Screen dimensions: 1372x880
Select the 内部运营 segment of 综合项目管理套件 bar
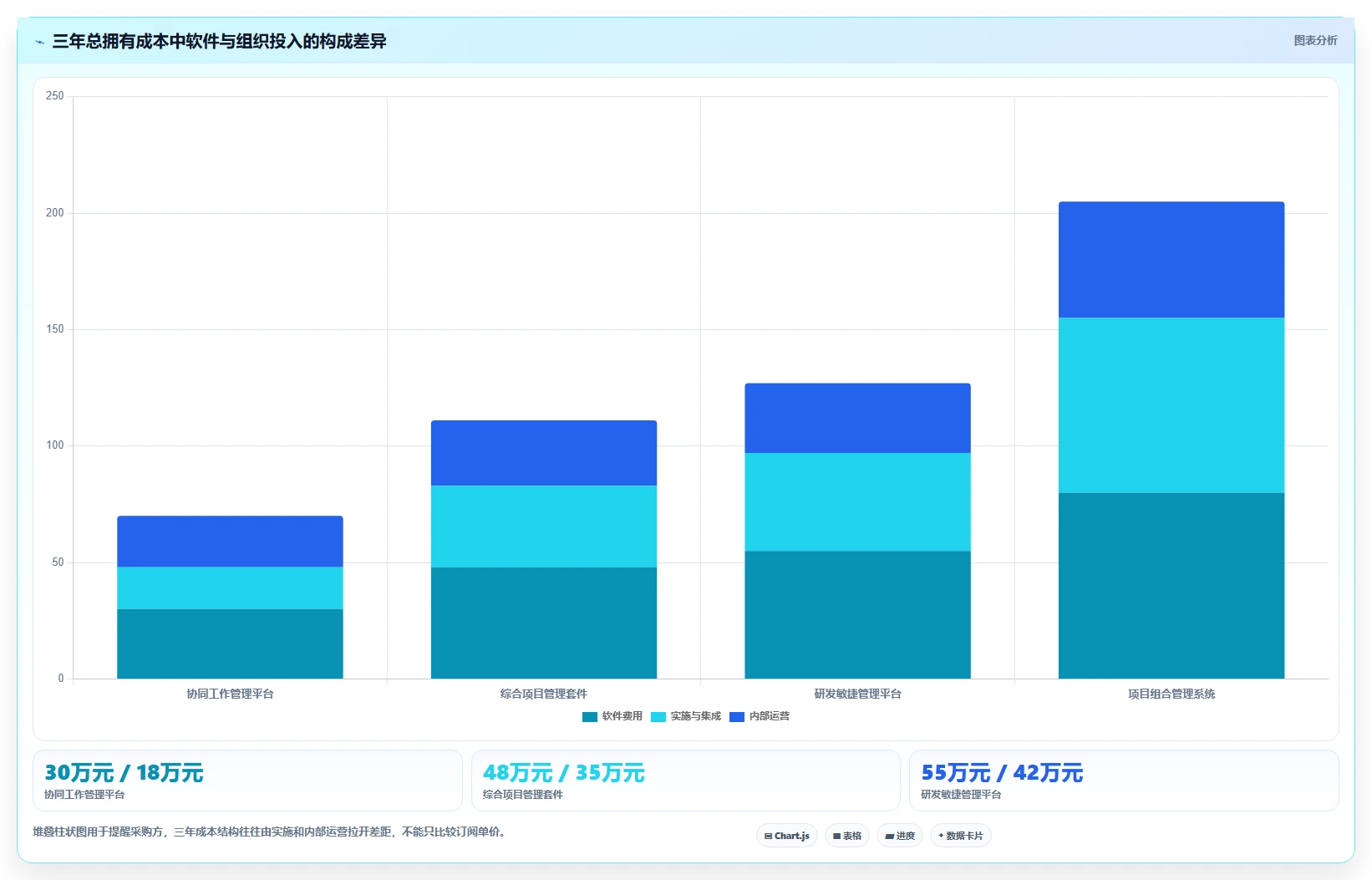544,453
